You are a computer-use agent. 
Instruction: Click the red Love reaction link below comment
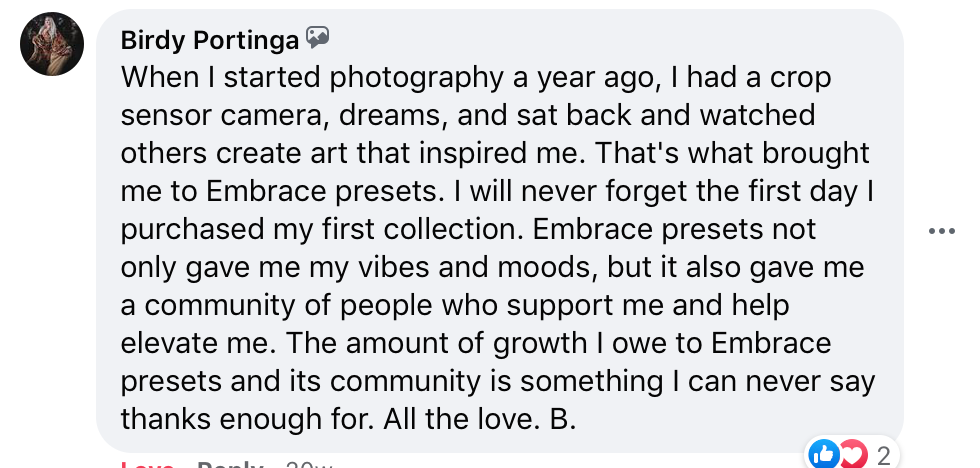pos(148,465)
